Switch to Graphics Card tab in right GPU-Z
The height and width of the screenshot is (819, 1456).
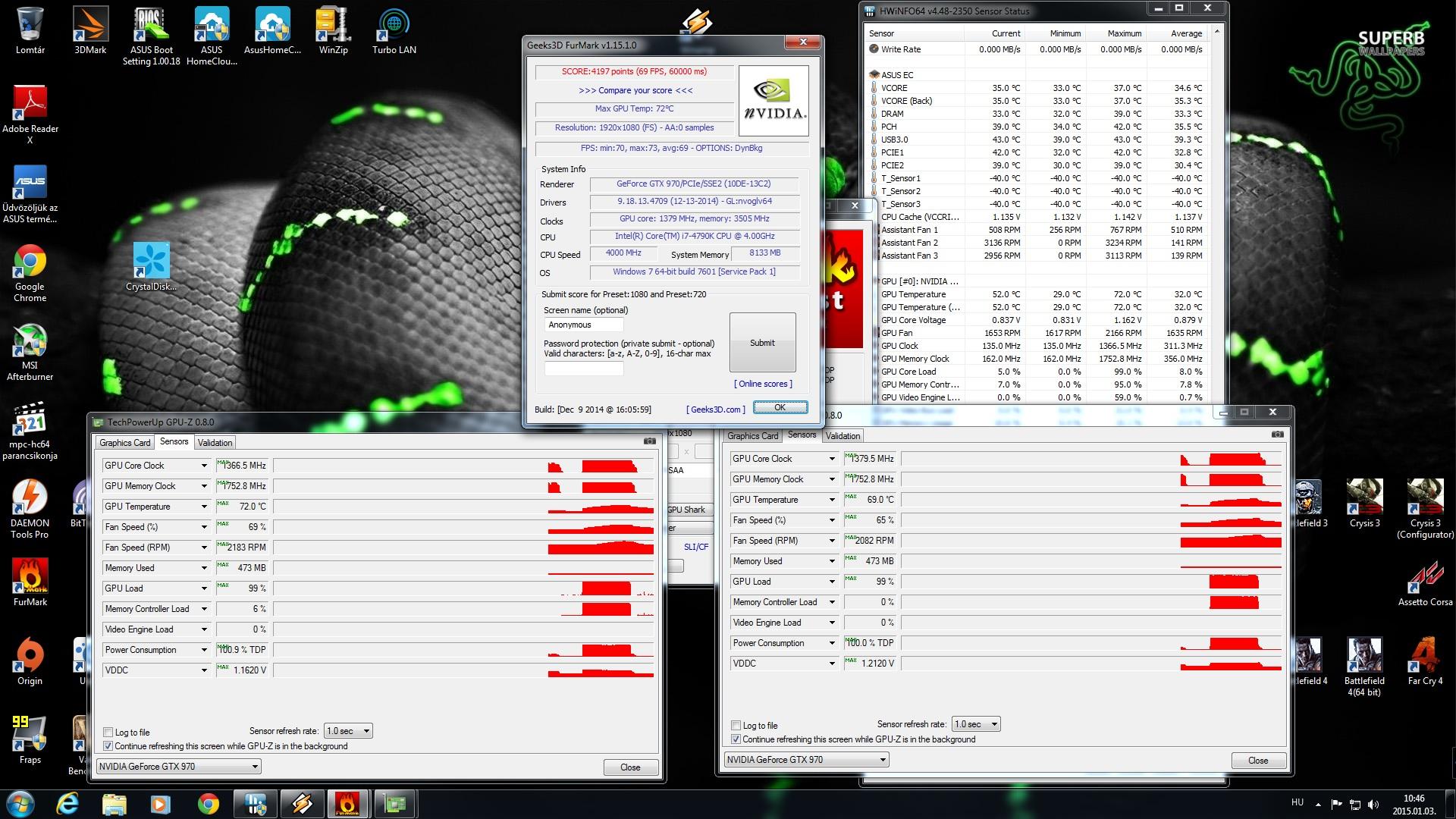753,436
